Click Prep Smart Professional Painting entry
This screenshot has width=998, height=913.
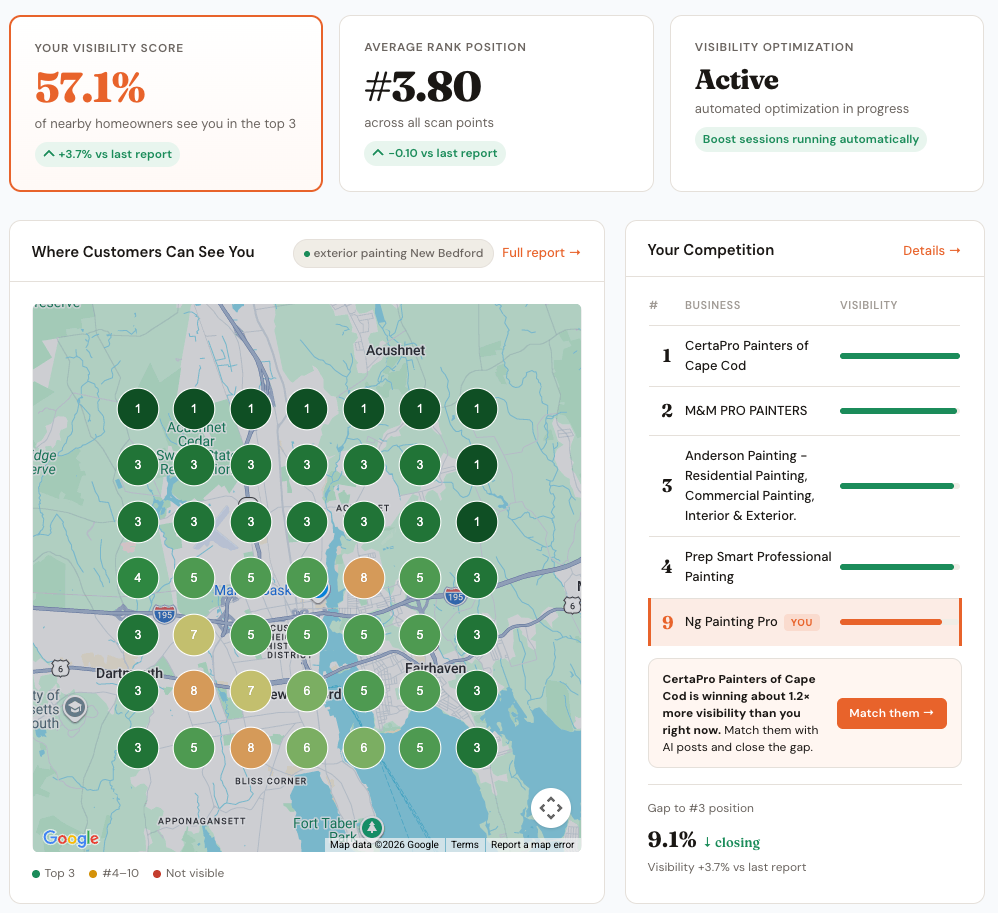[x=804, y=567]
